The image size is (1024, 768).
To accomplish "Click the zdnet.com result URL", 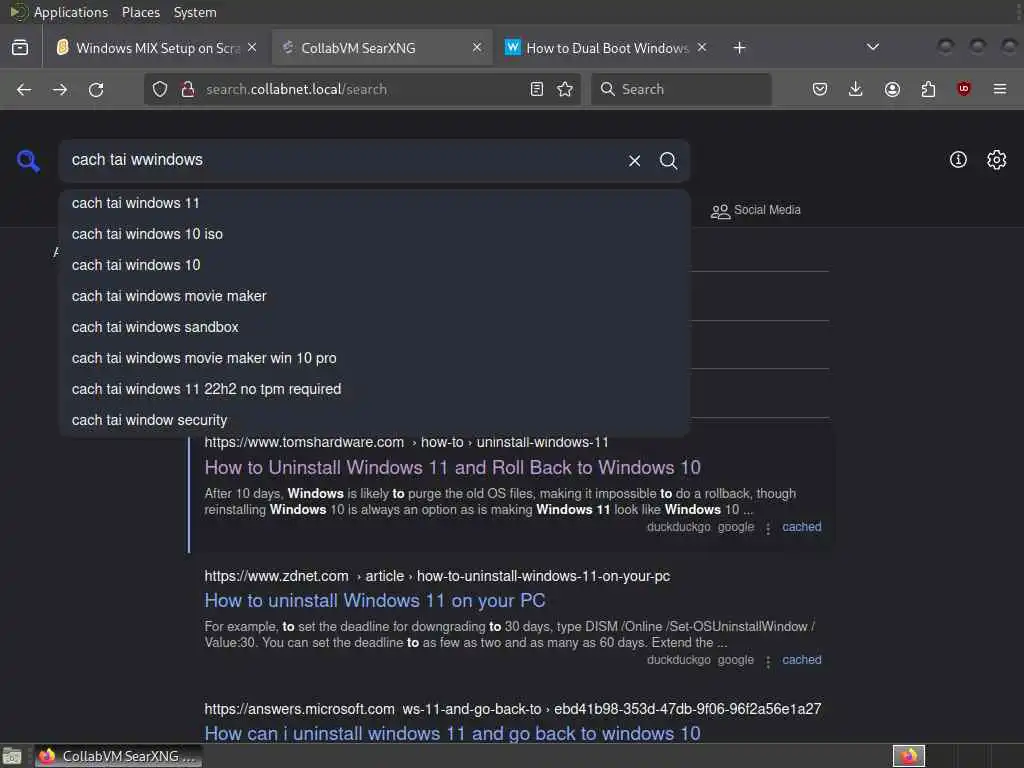I will pyautogui.click(x=437, y=576).
